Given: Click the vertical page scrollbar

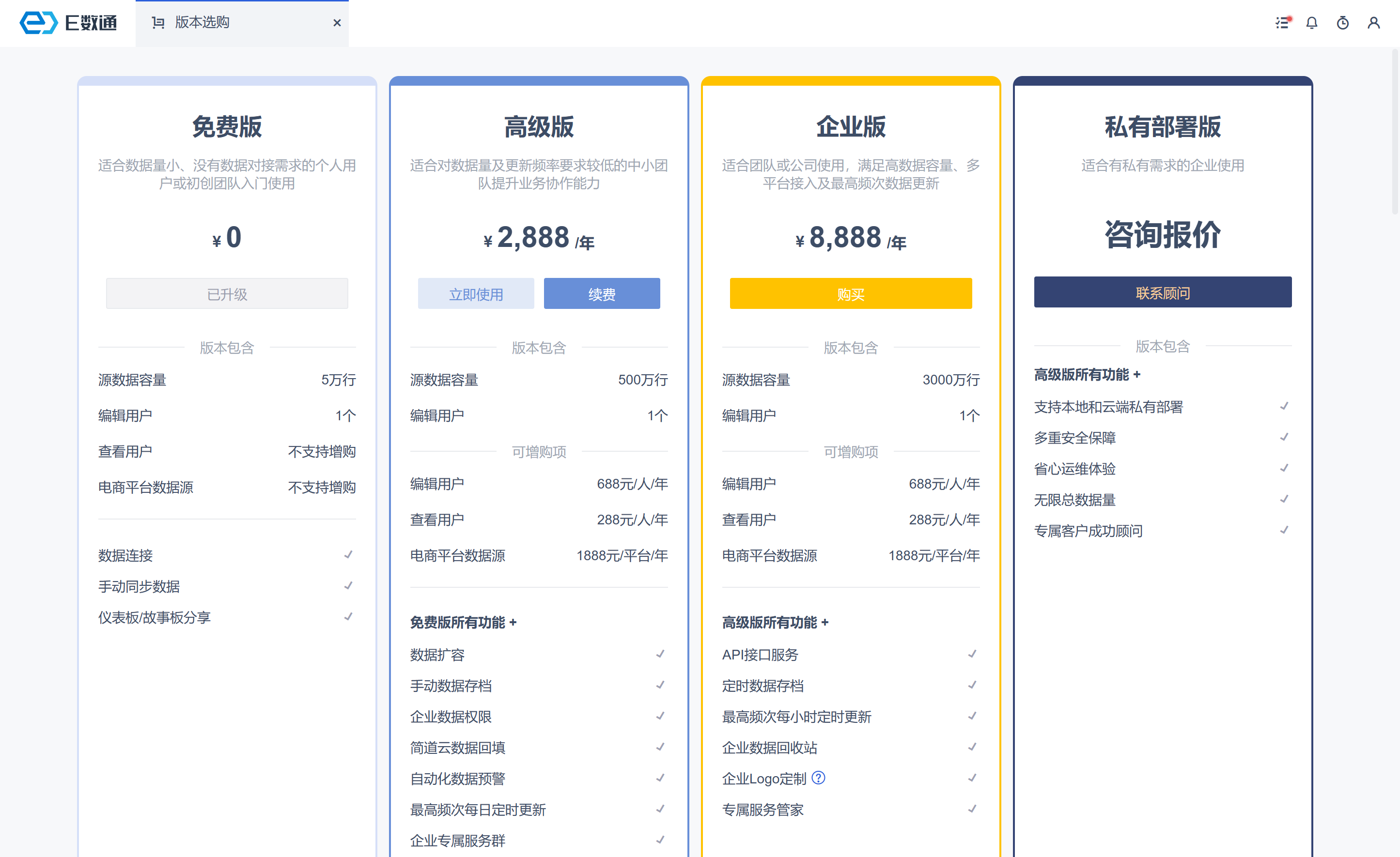Looking at the screenshot, I should 1394,132.
